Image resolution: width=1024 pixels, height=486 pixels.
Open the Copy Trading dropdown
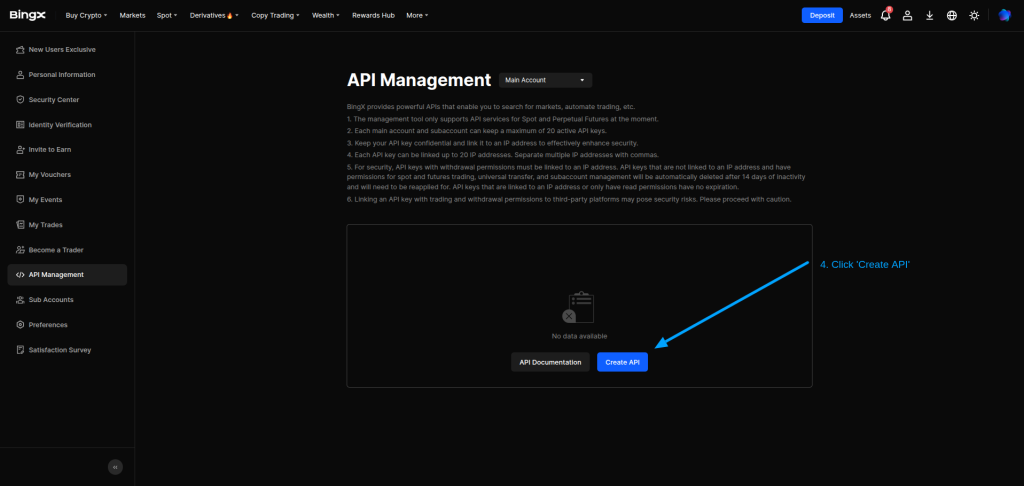pos(275,16)
